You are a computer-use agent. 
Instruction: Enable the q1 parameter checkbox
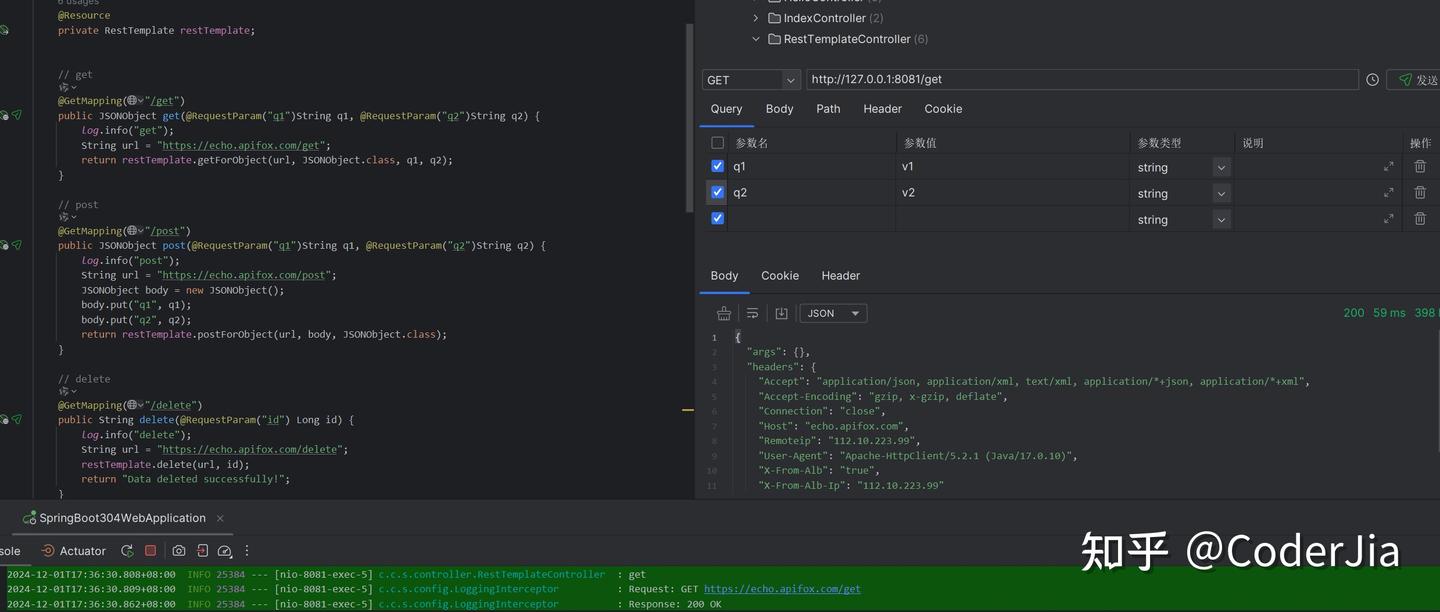[717, 165]
